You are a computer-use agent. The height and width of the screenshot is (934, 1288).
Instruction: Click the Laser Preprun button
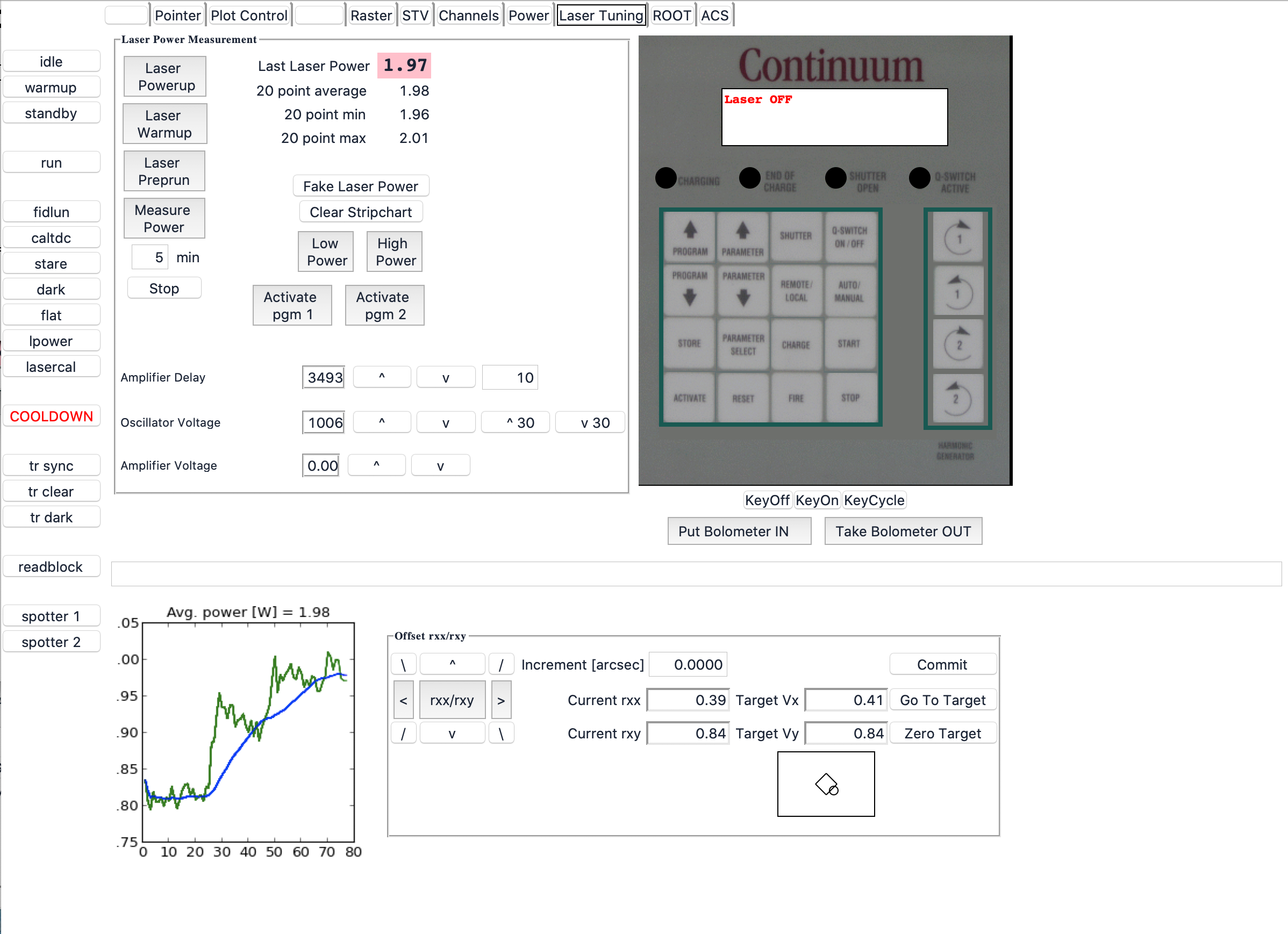[x=164, y=171]
